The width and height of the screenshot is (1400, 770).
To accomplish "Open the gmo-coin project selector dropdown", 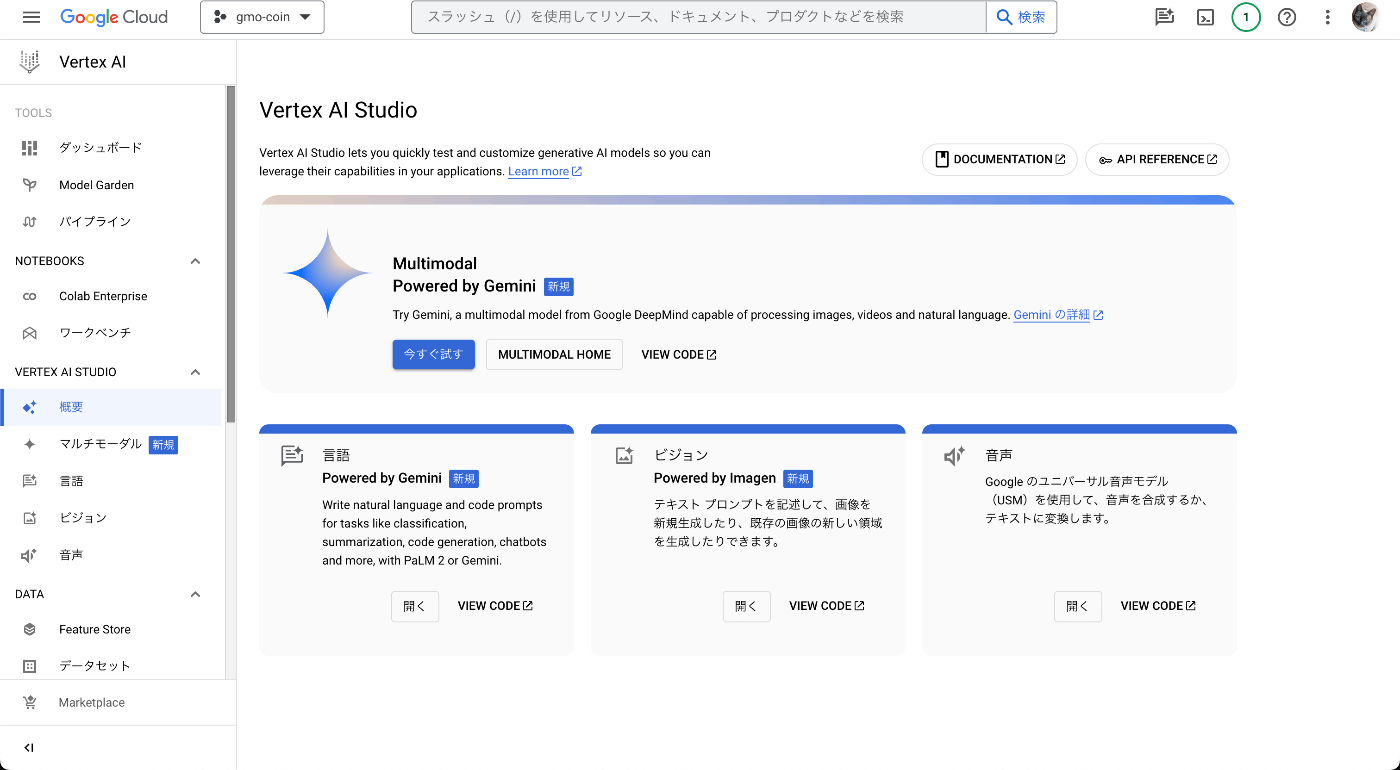I will (x=262, y=17).
